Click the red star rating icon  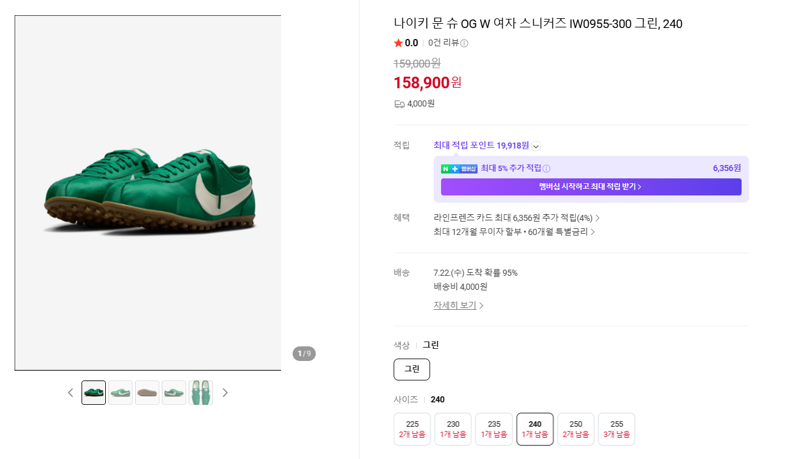398,43
